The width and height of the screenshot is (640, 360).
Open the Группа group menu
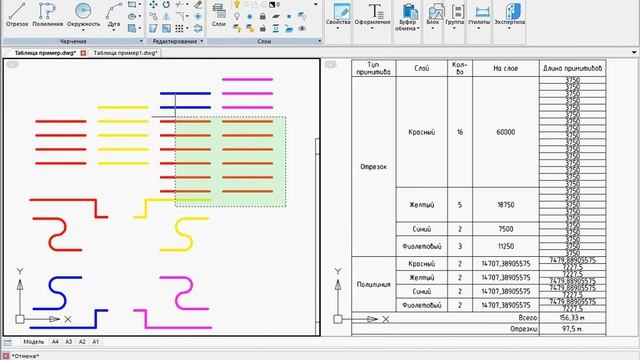(454, 16)
